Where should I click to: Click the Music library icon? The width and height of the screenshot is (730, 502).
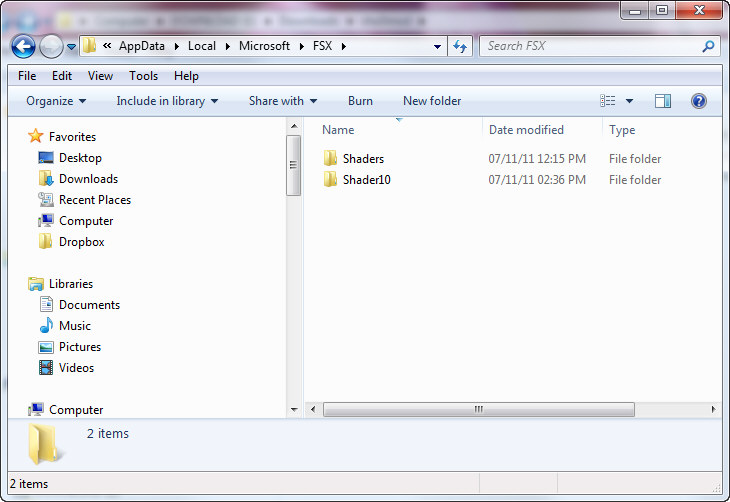[x=46, y=326]
